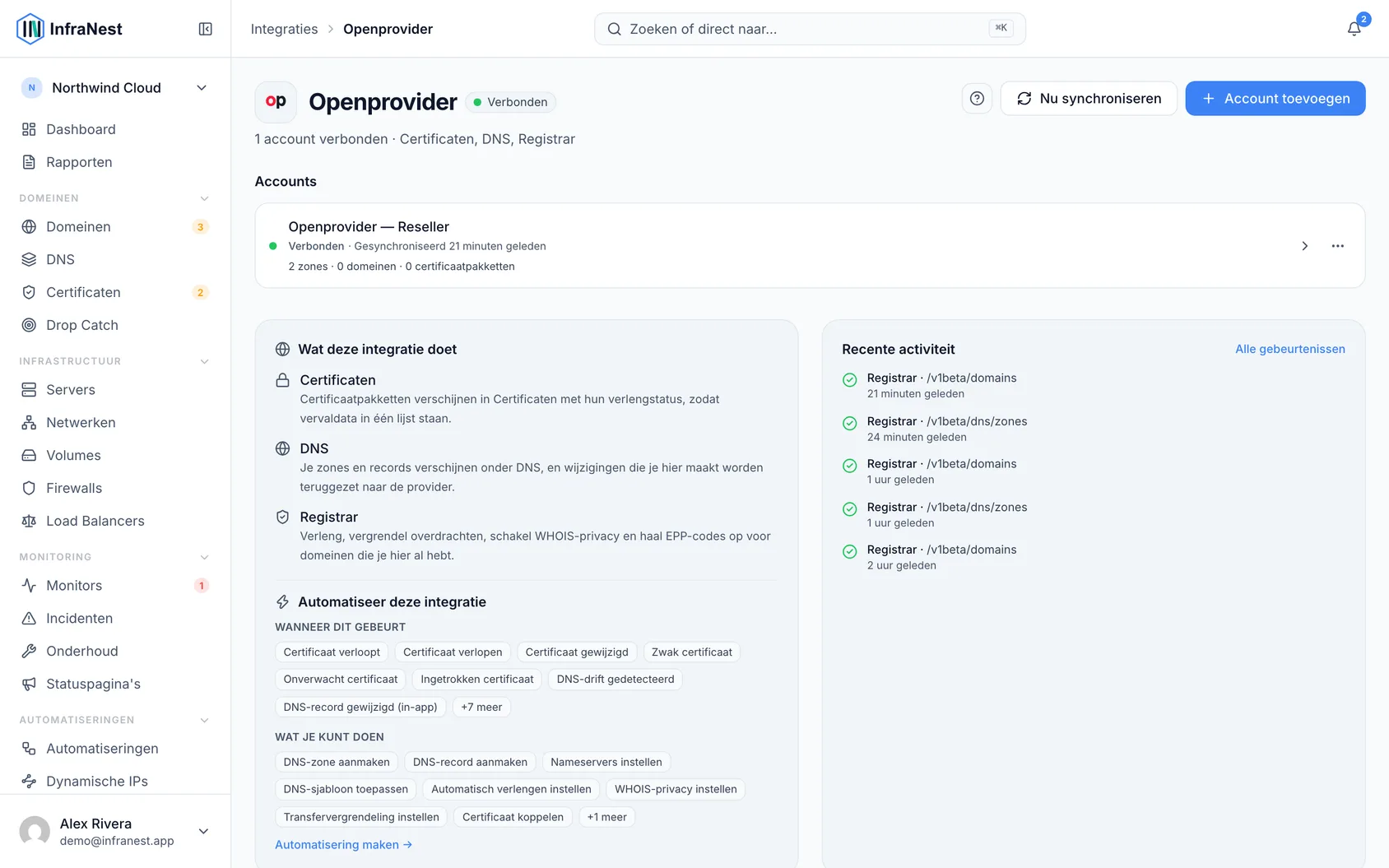This screenshot has width=1389, height=868.
Task: Collapse the INFRASTRUCTUUR sidebar section
Action: [204, 361]
